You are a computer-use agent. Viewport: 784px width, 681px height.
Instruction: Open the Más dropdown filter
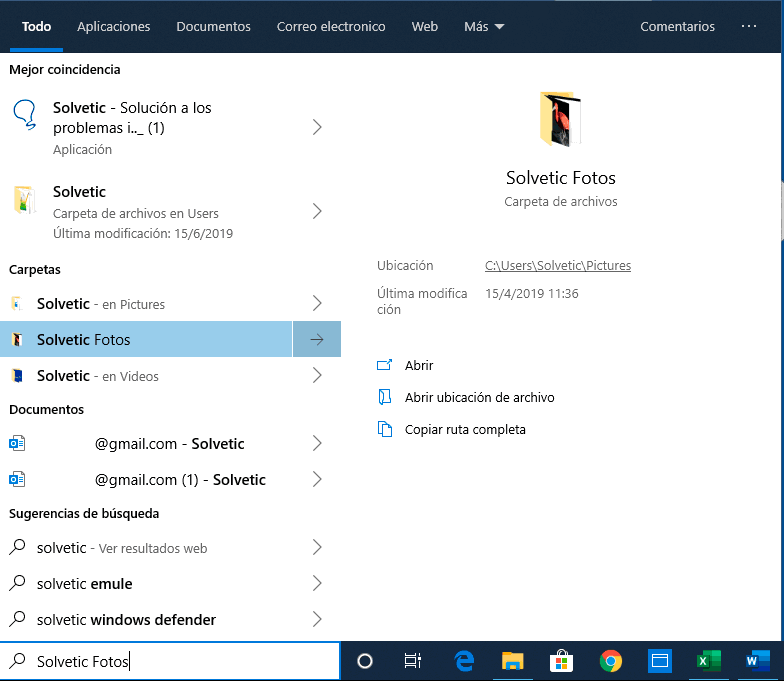coord(484,26)
